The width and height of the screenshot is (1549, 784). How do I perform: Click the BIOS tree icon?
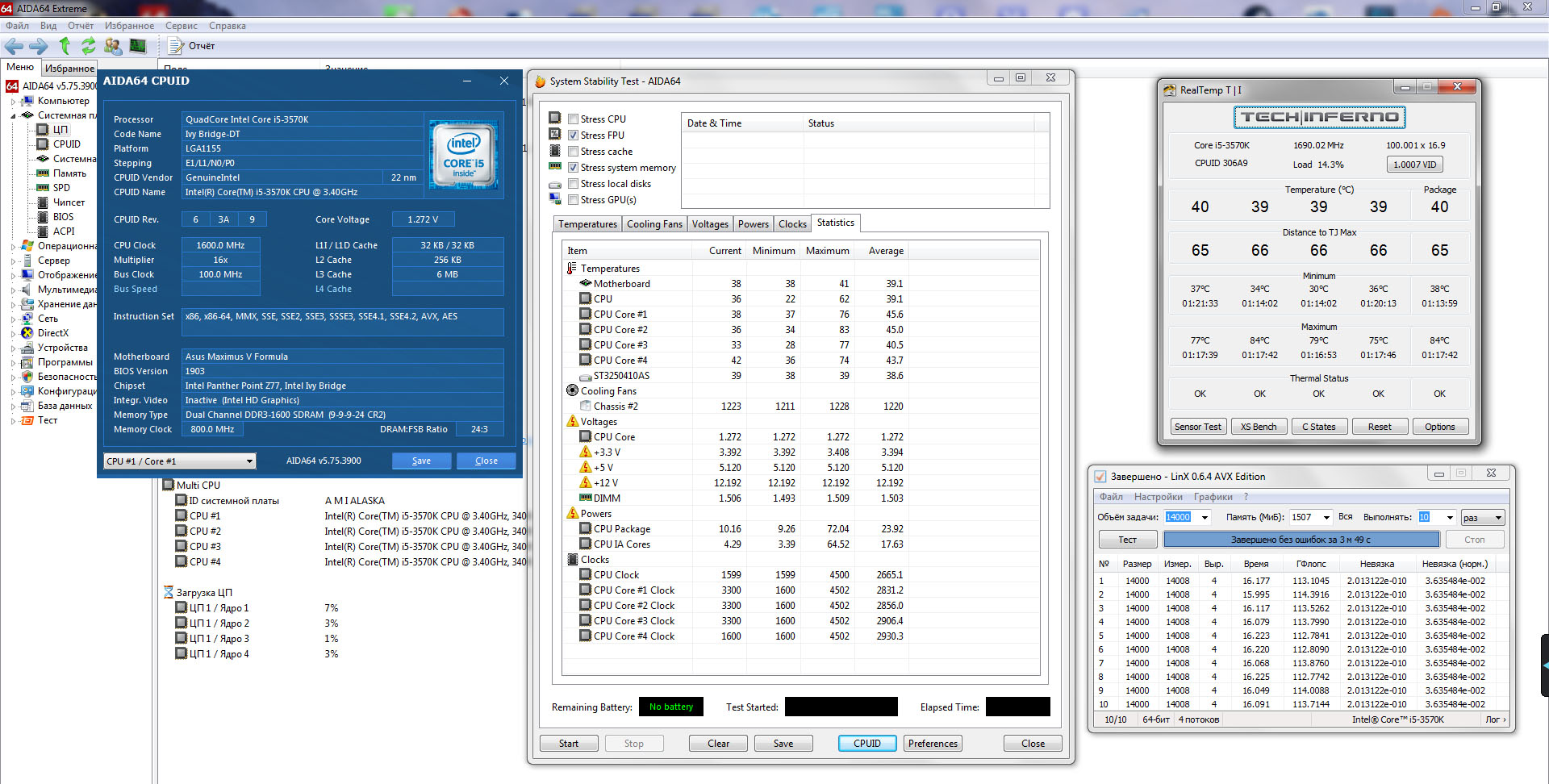click(43, 217)
